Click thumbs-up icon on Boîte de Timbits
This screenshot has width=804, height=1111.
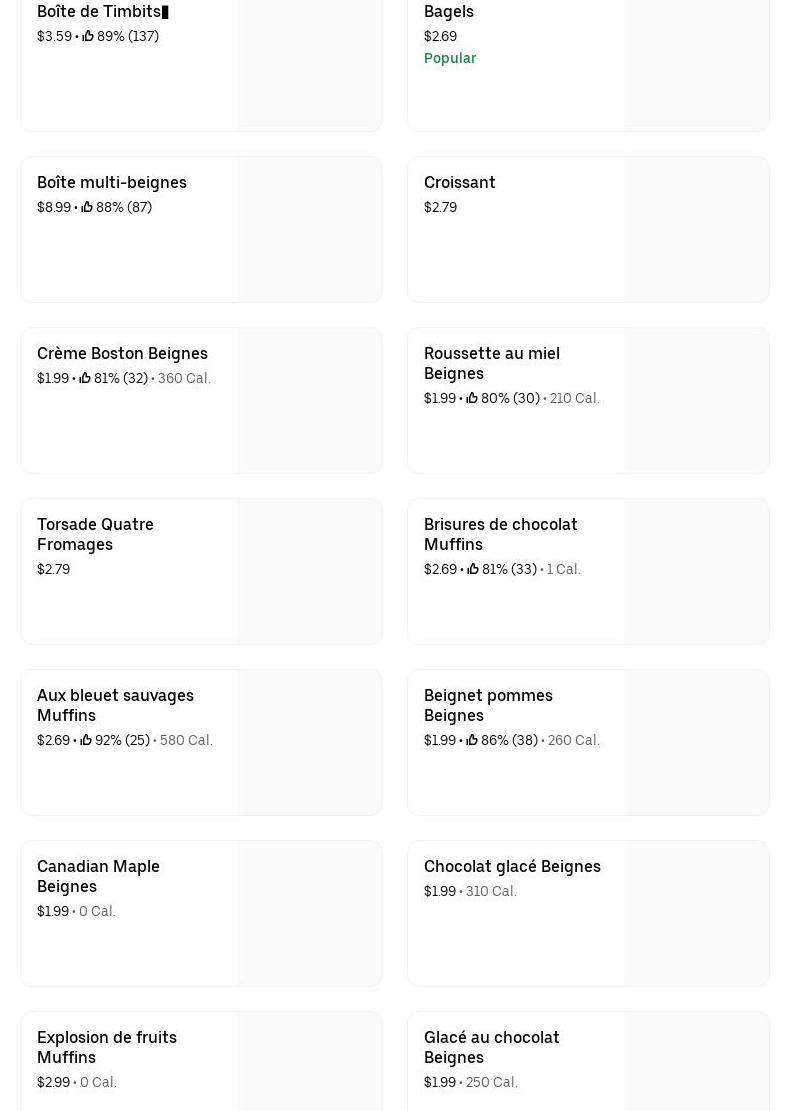[88, 36]
